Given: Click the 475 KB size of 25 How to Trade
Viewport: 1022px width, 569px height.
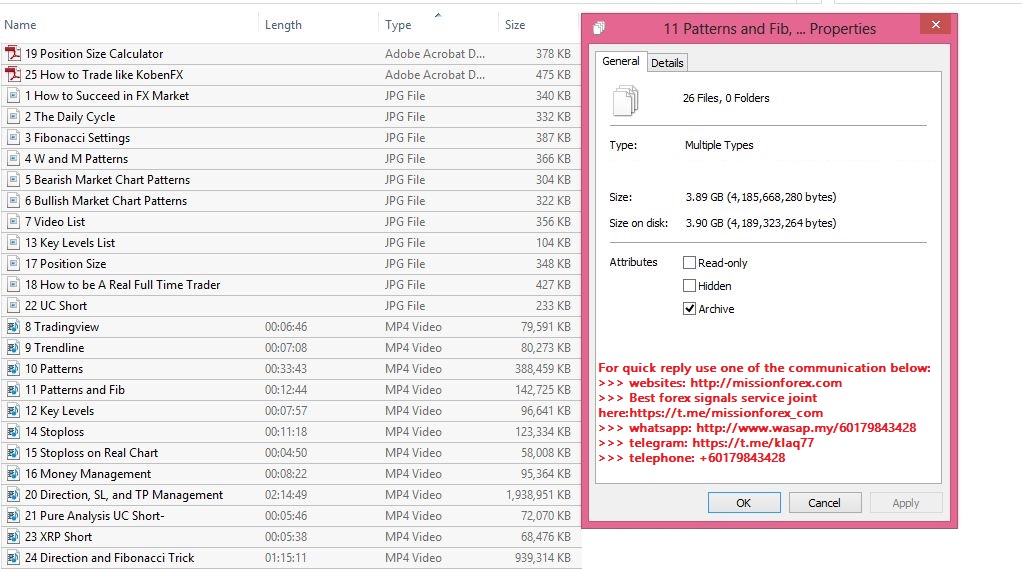Looking at the screenshot, I should [553, 74].
